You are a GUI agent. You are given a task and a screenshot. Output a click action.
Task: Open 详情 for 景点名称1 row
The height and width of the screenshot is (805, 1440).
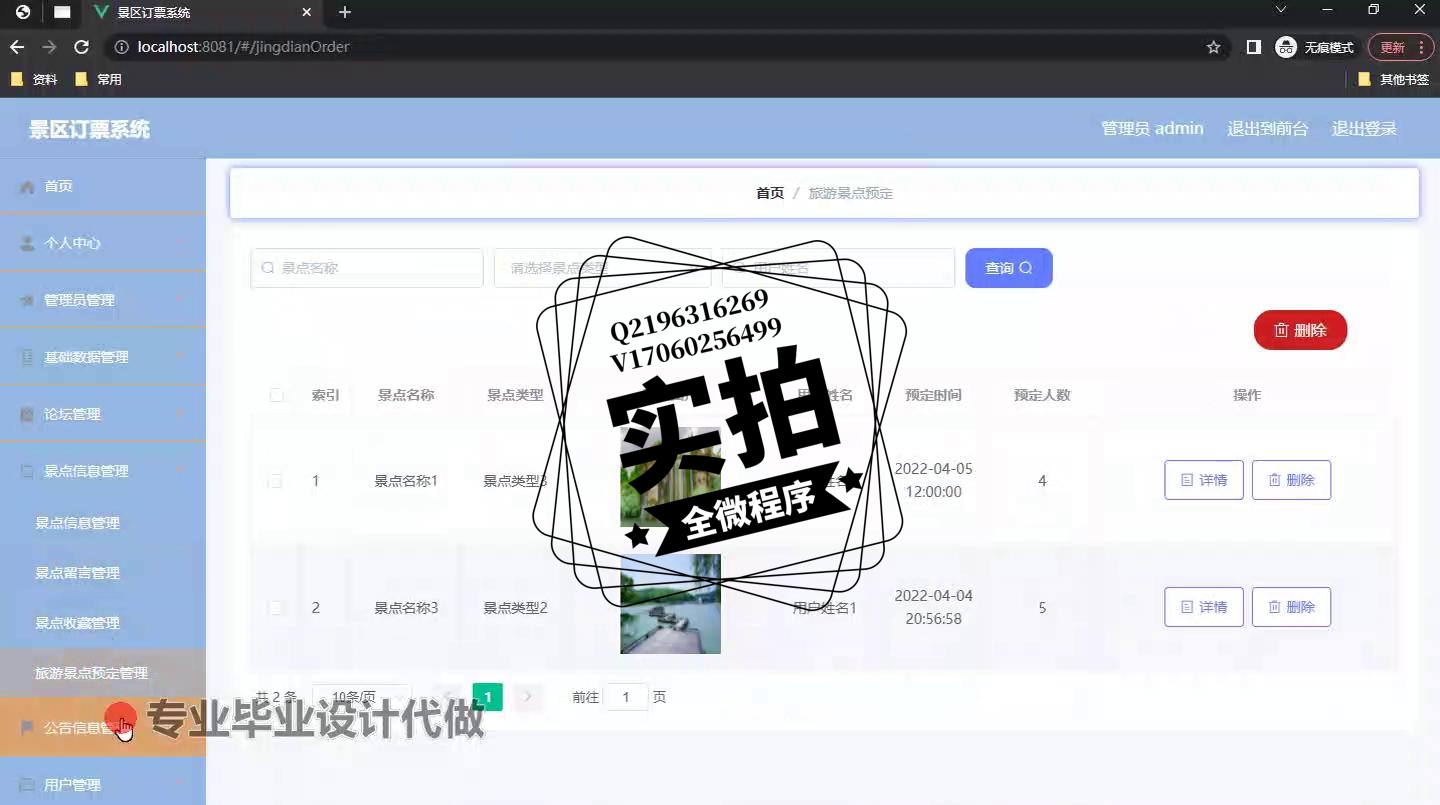click(x=1204, y=480)
